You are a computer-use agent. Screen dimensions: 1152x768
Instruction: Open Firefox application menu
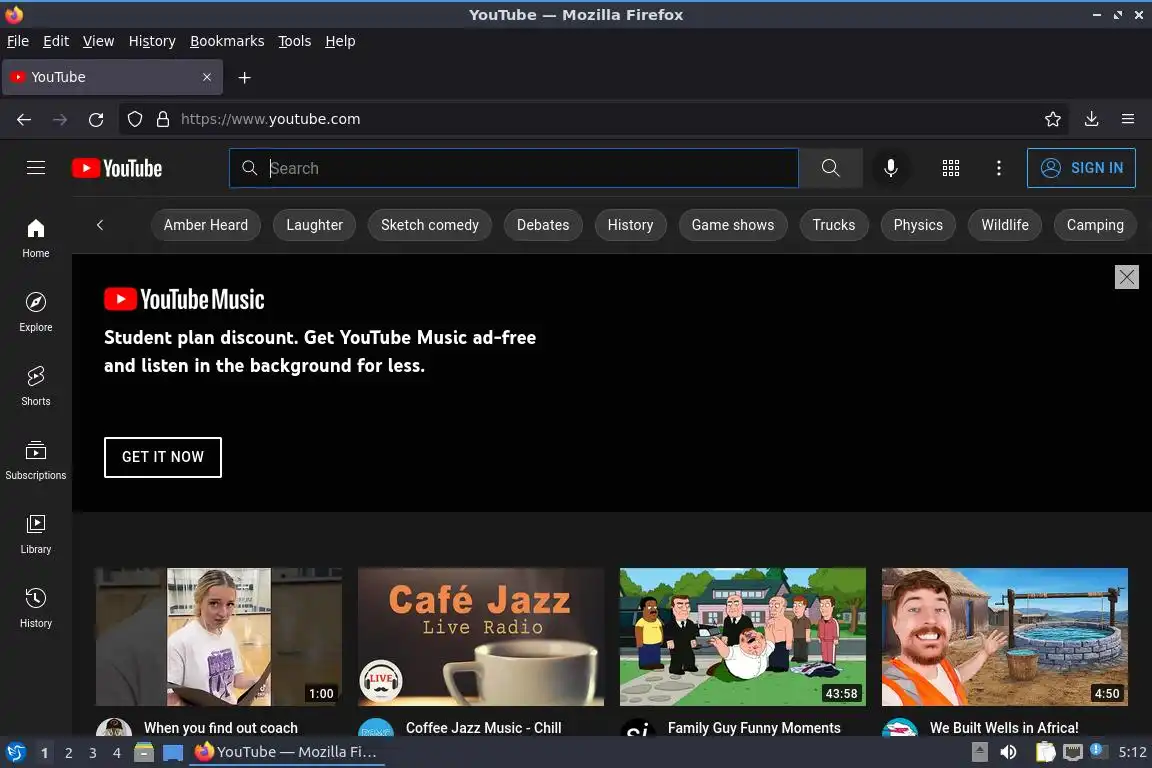click(x=1128, y=119)
